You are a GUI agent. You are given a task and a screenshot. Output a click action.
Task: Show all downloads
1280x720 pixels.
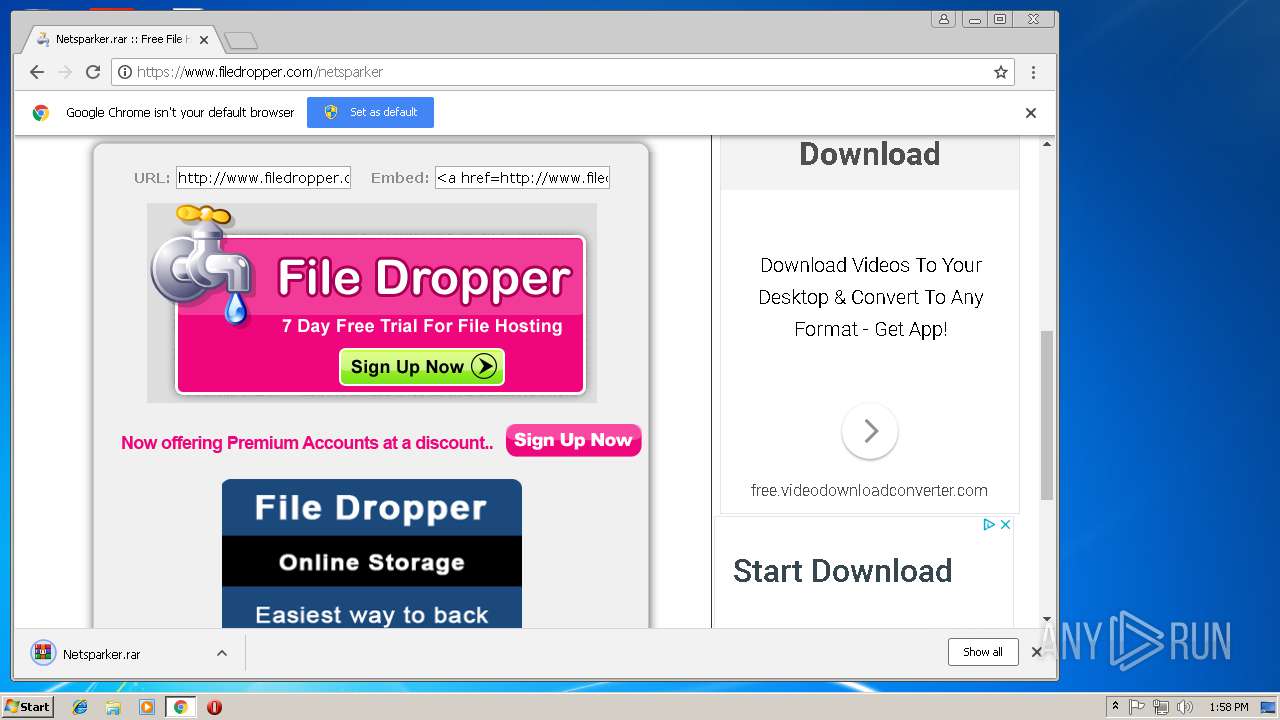tap(983, 652)
